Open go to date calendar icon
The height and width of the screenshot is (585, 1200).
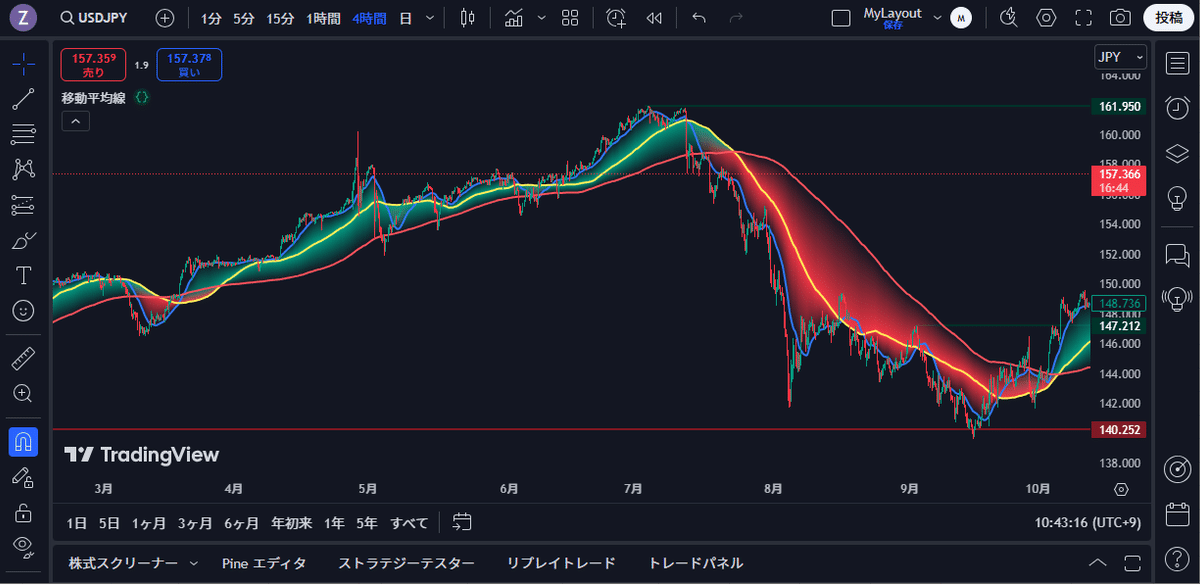click(x=462, y=522)
